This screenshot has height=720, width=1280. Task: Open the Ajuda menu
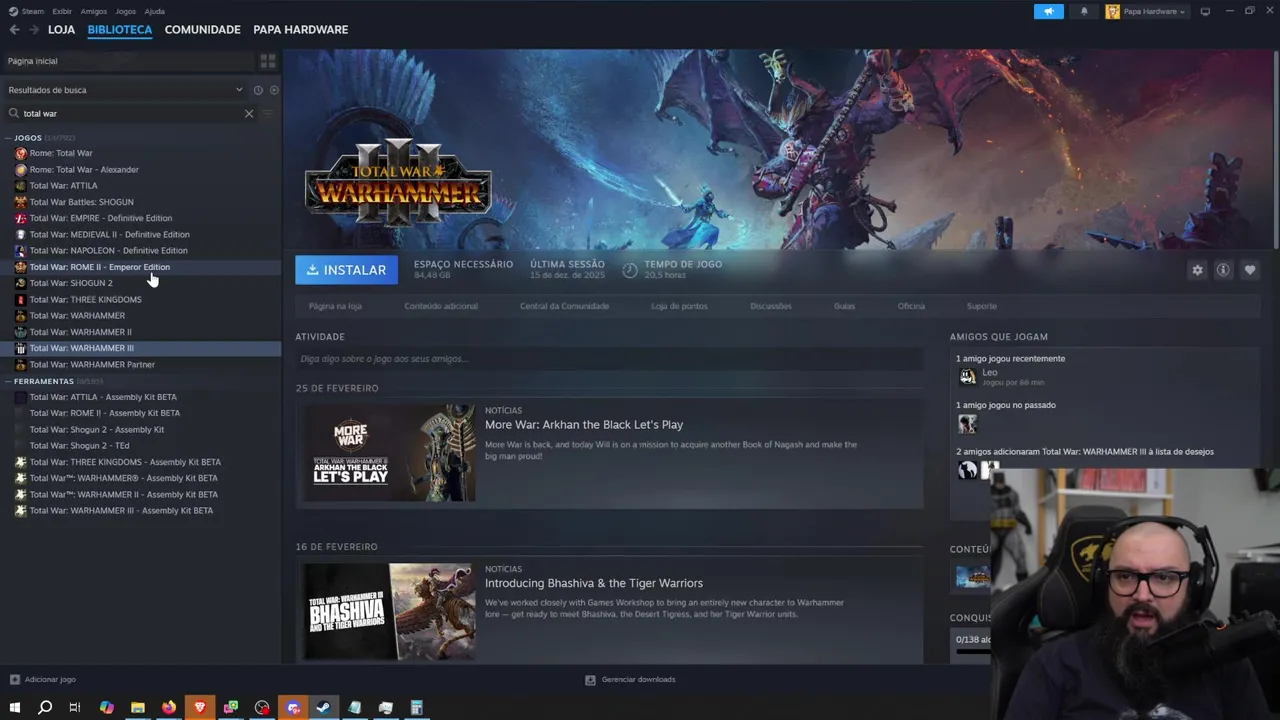(x=155, y=12)
